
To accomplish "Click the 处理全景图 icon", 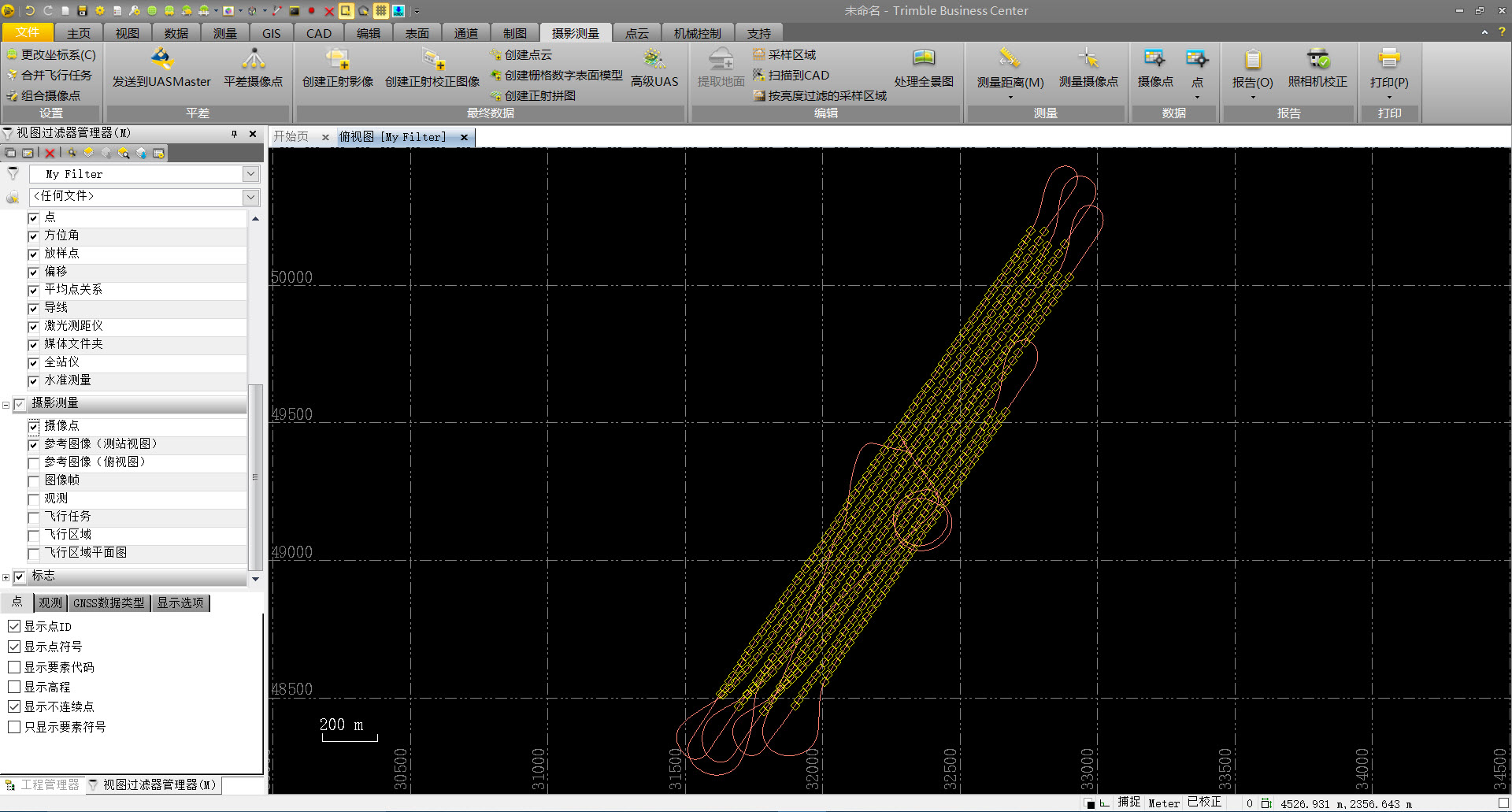I will (x=924, y=59).
